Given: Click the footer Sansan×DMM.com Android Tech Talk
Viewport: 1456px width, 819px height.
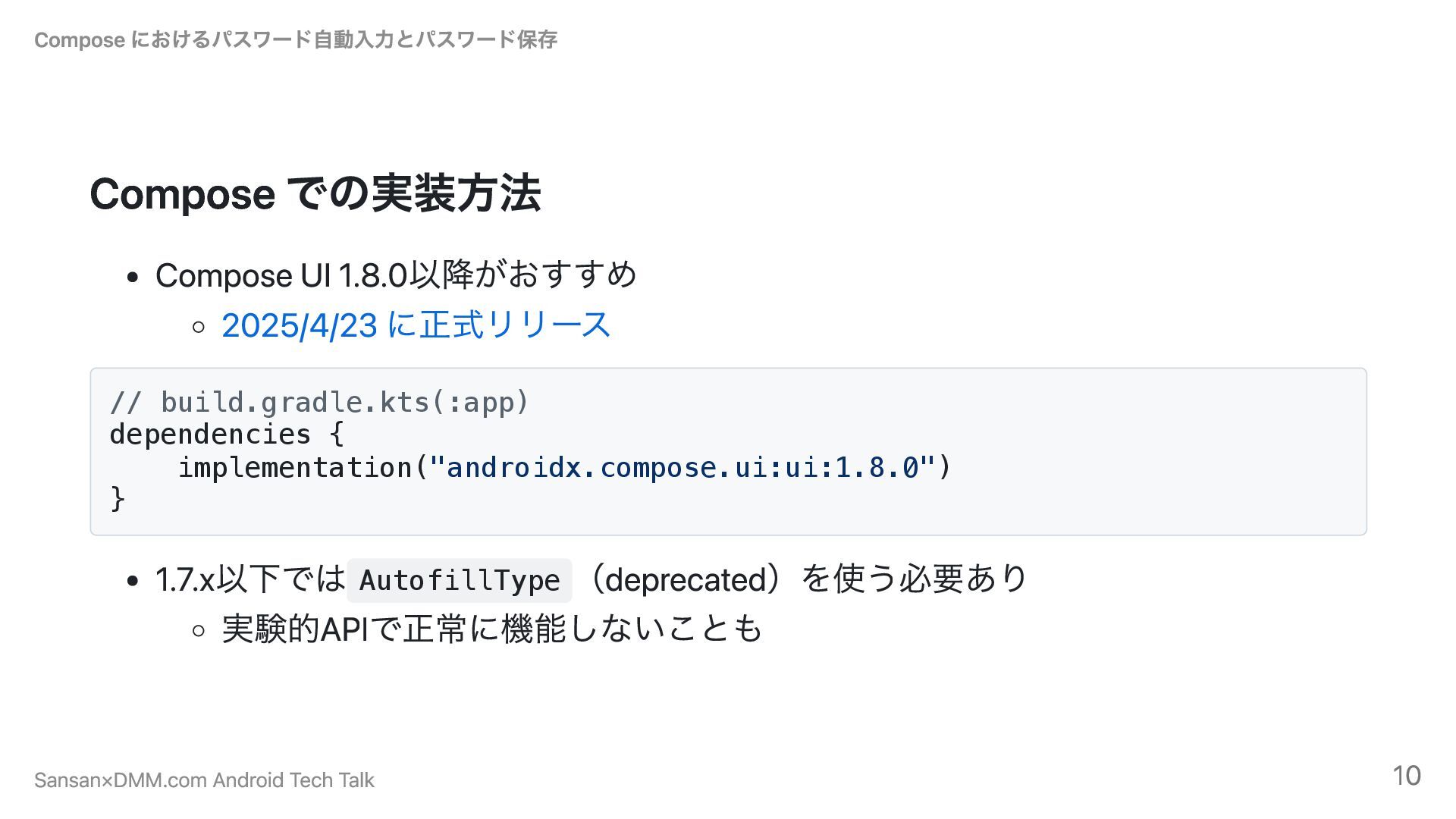Looking at the screenshot, I should pyautogui.click(x=205, y=780).
